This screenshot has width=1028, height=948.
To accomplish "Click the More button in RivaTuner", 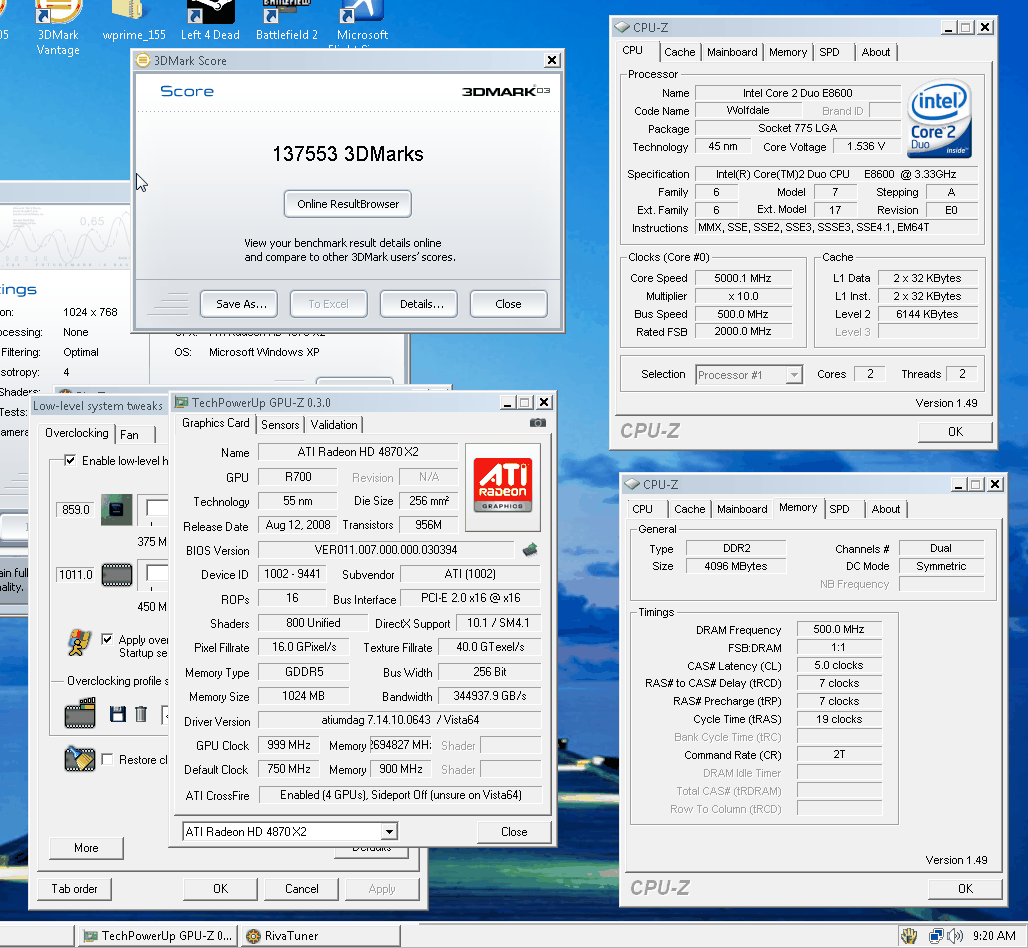I will point(86,848).
